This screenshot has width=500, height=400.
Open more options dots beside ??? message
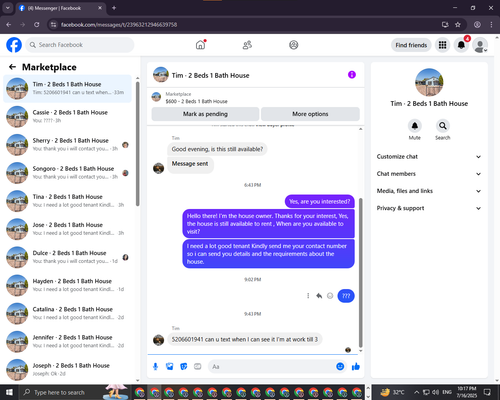[x=308, y=296]
